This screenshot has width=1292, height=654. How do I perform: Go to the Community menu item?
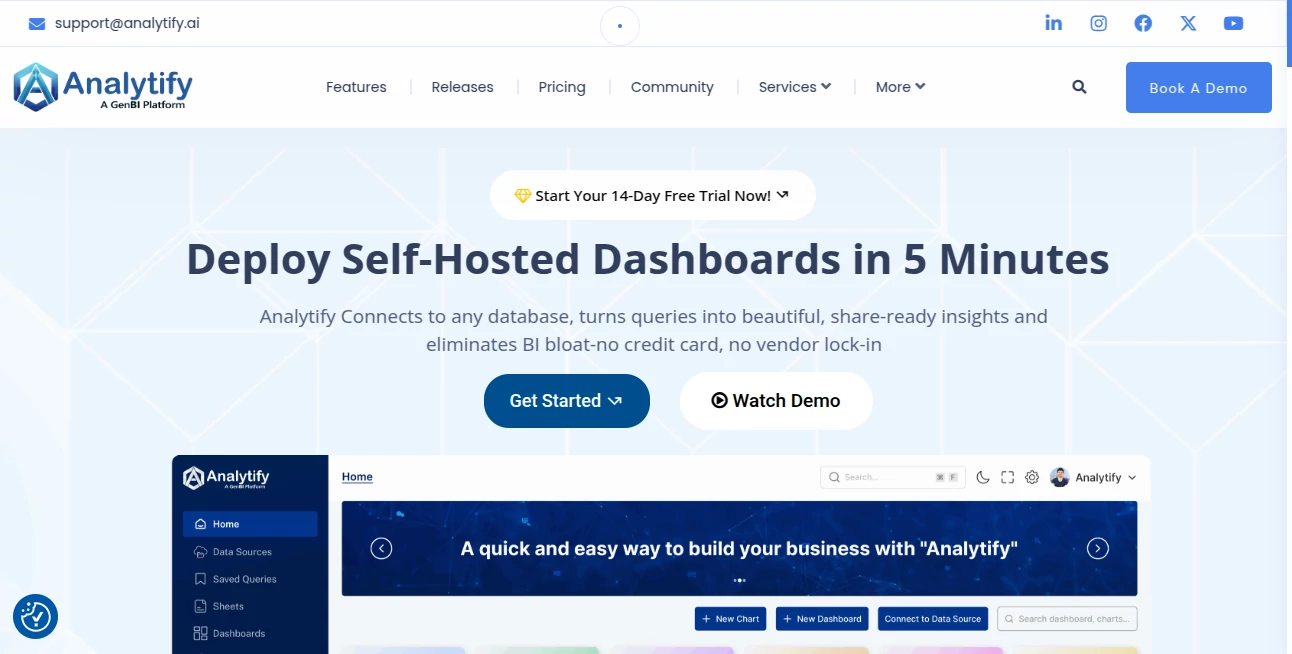click(x=671, y=87)
